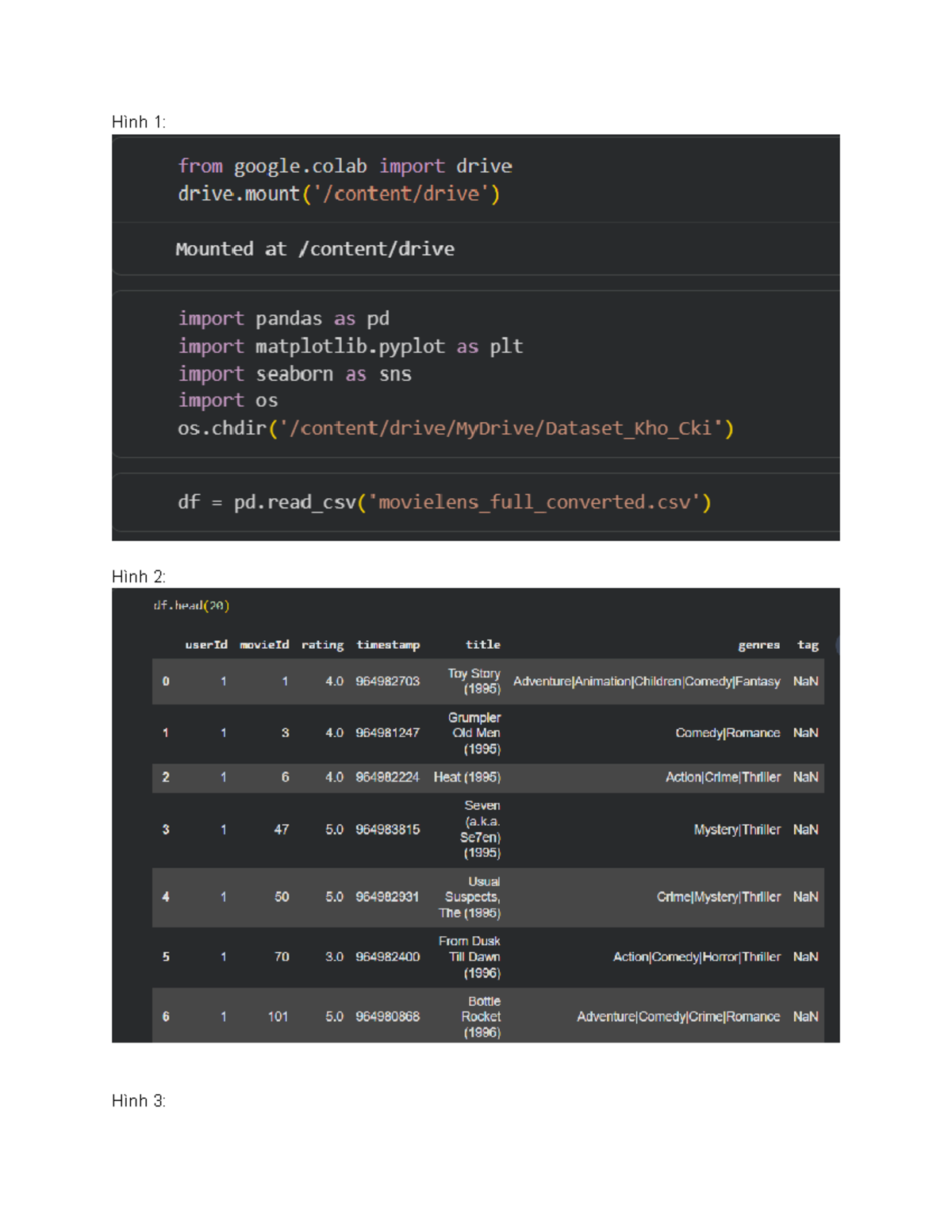
Task: Click movieId value 47
Action: (282, 830)
